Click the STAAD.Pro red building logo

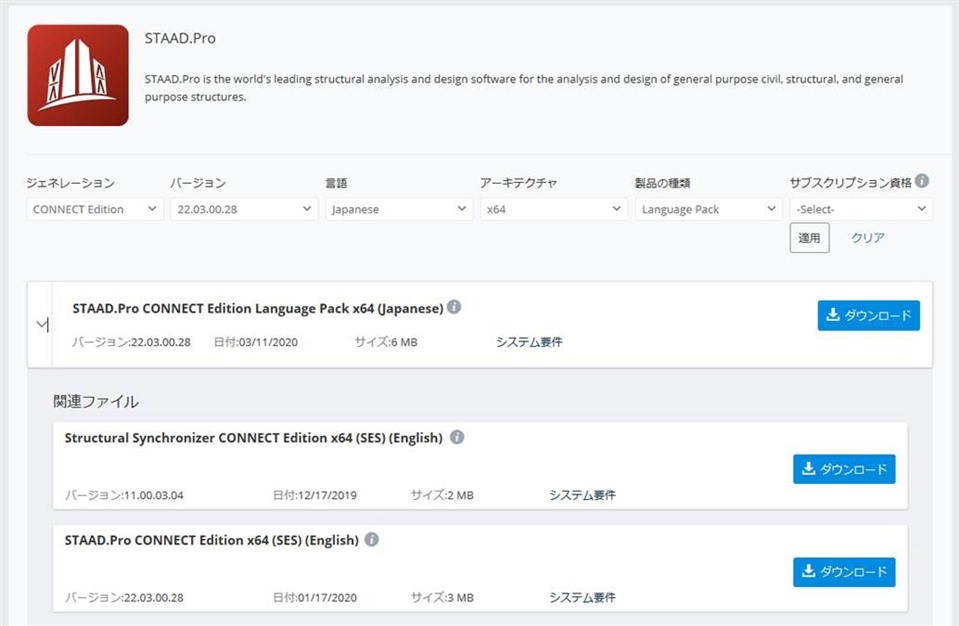(78, 75)
